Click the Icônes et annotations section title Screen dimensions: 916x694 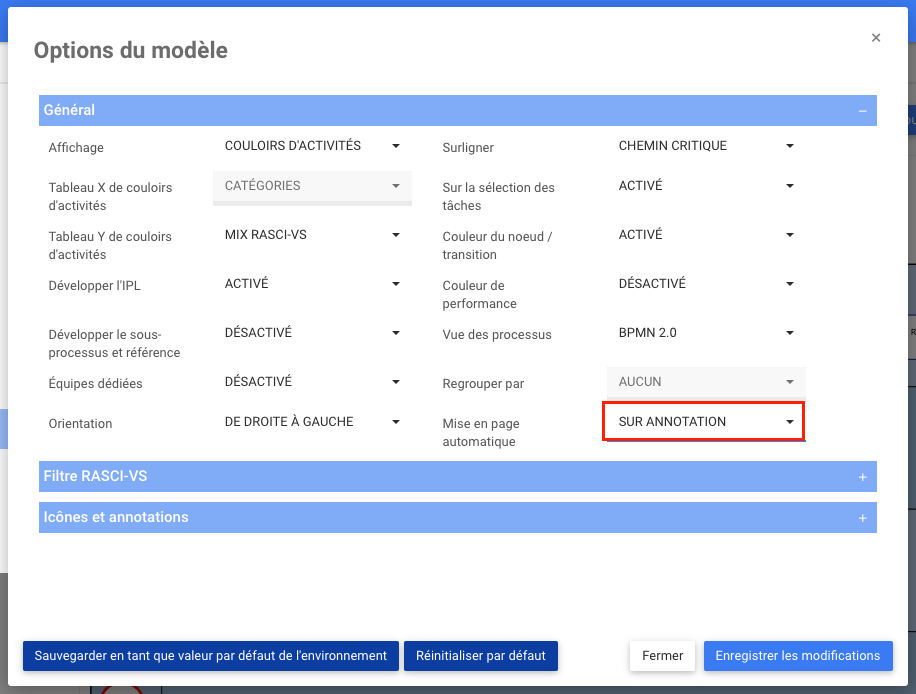point(116,517)
